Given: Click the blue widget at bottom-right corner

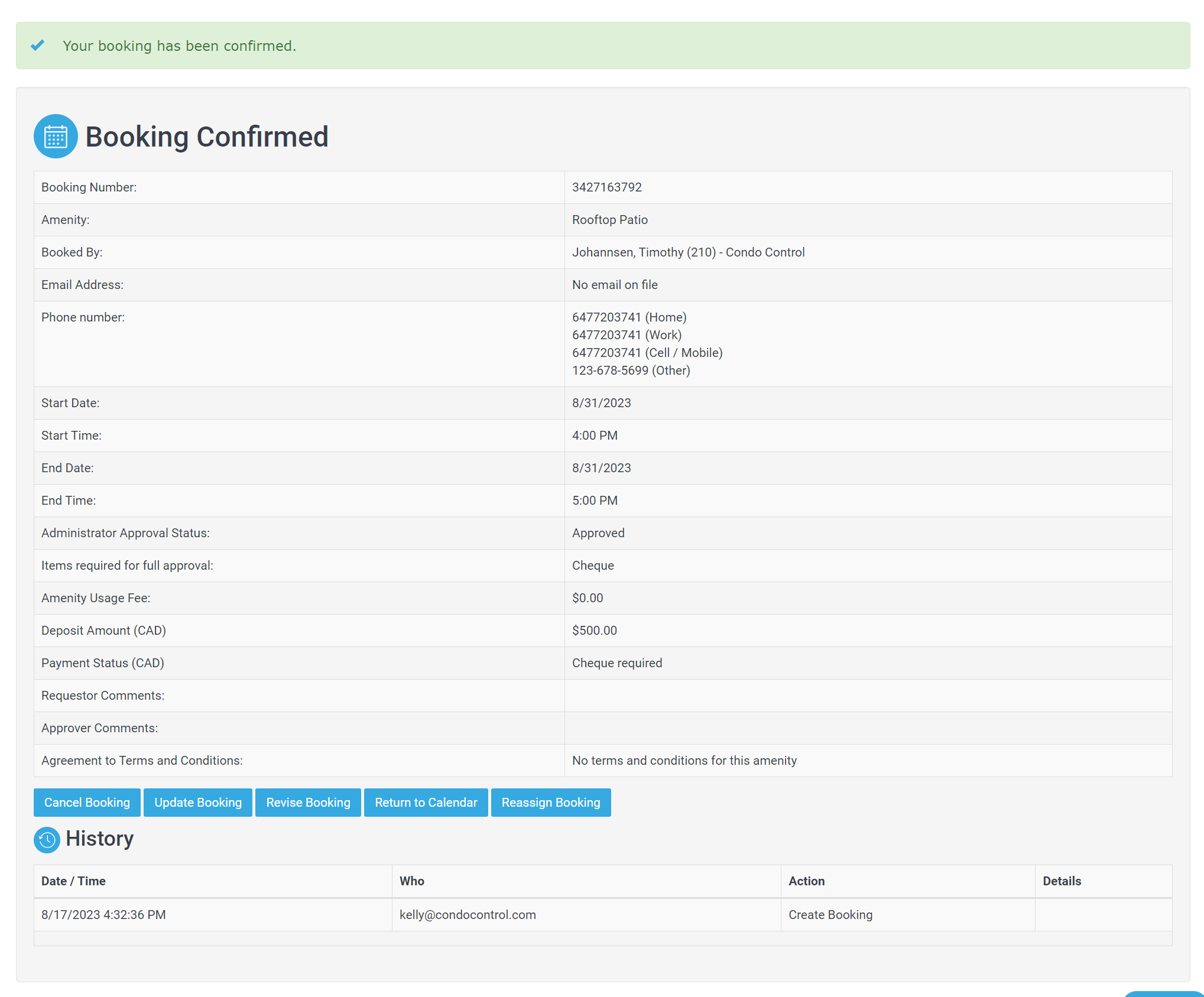Looking at the screenshot, I should click(x=1163, y=994).
